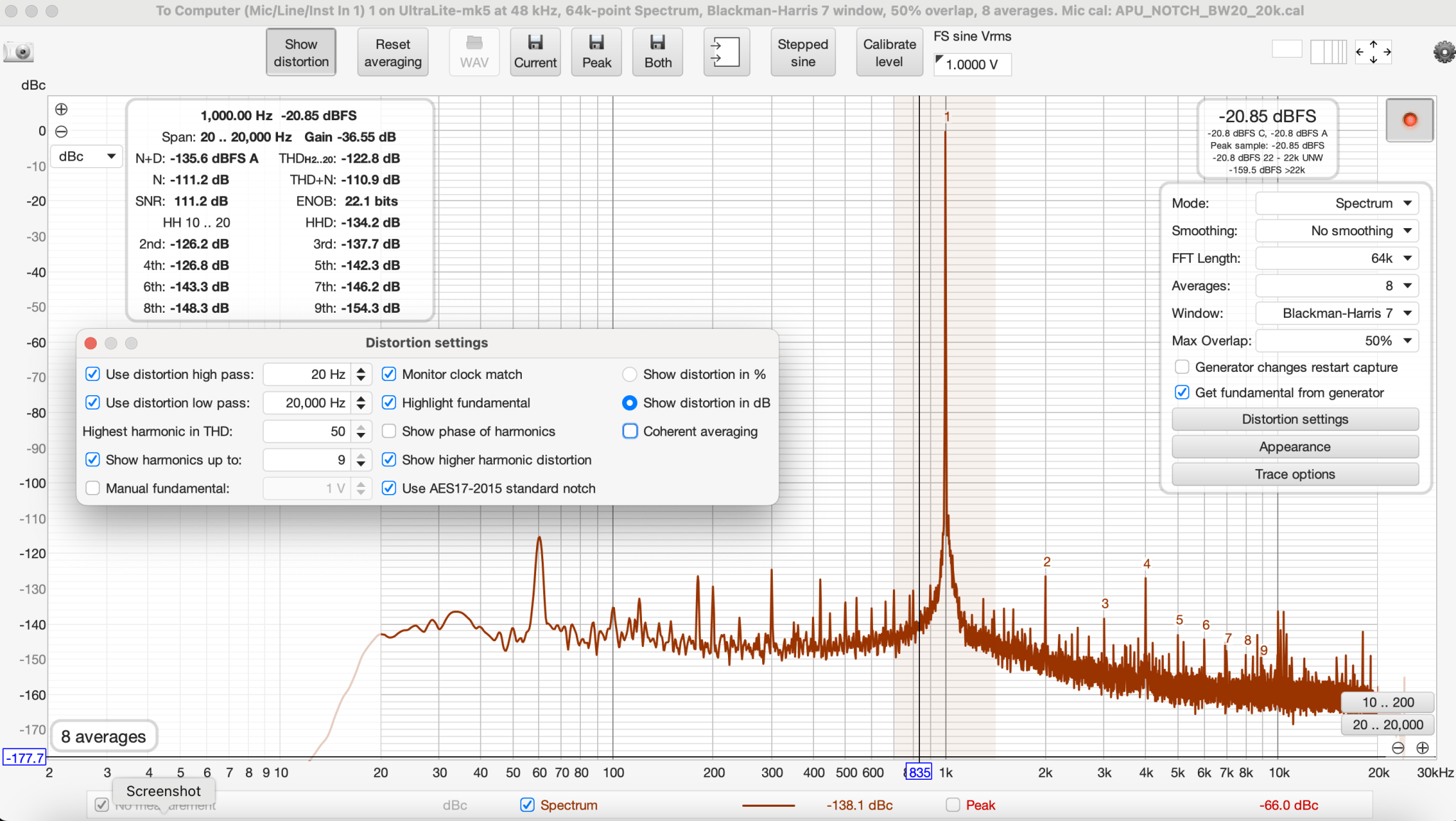Image resolution: width=1456 pixels, height=821 pixels.
Task: Open Window dropdown Blackman-Harris 7
Action: coord(1337,313)
